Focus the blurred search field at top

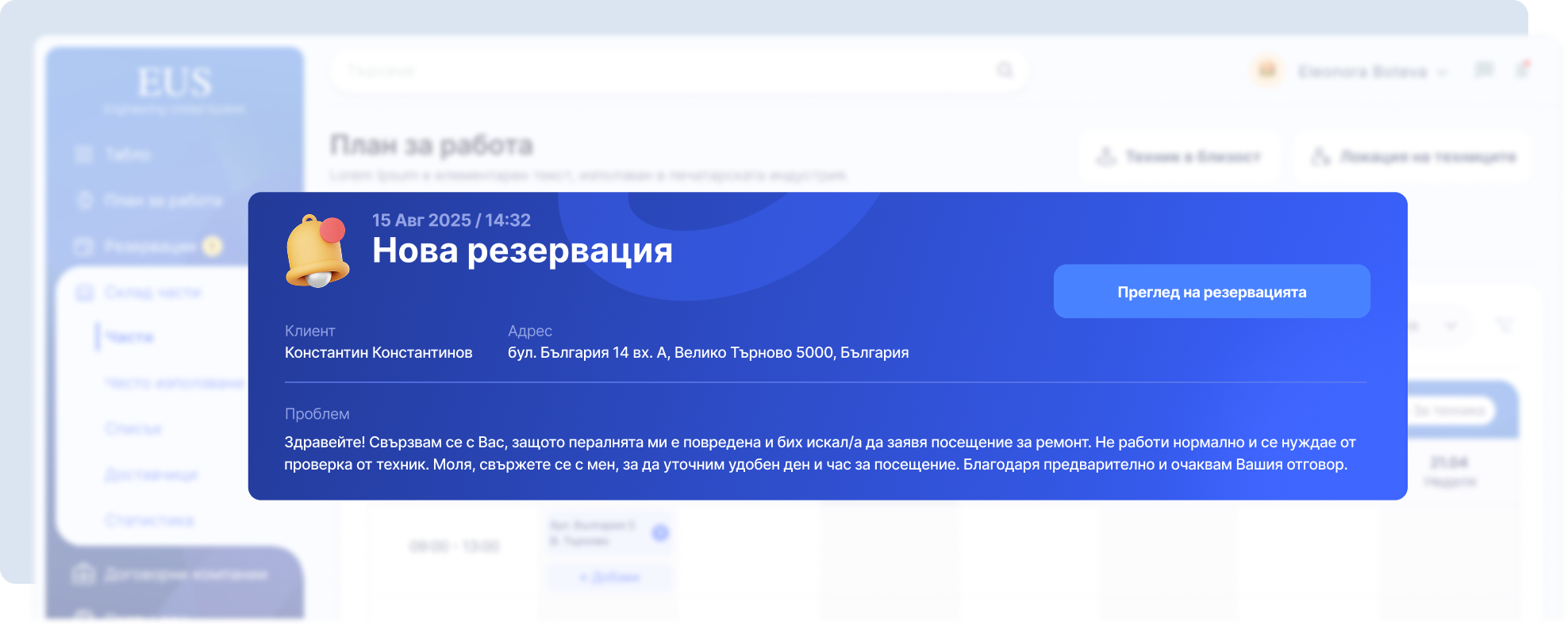coord(678,71)
